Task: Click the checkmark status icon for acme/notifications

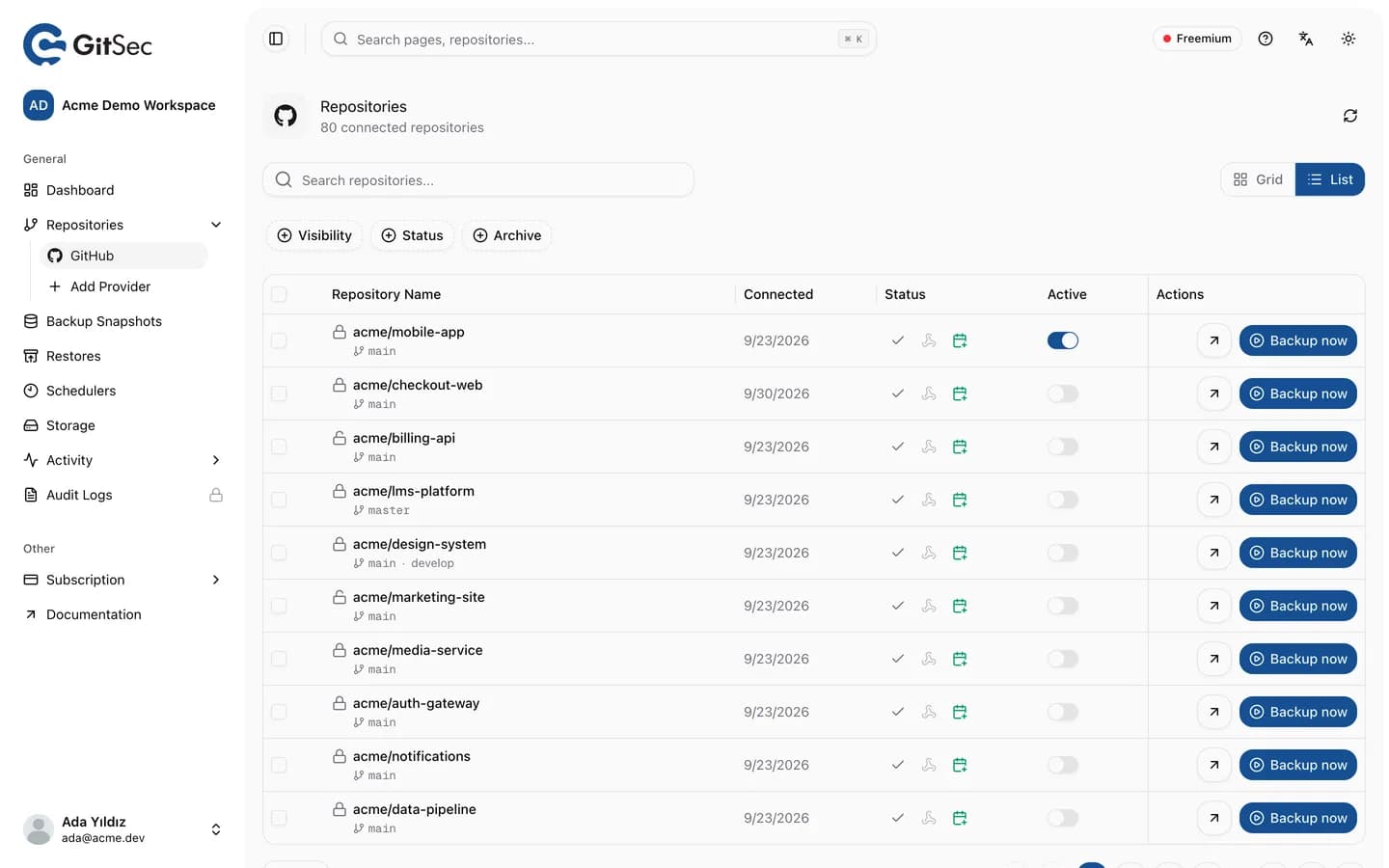Action: click(898, 765)
